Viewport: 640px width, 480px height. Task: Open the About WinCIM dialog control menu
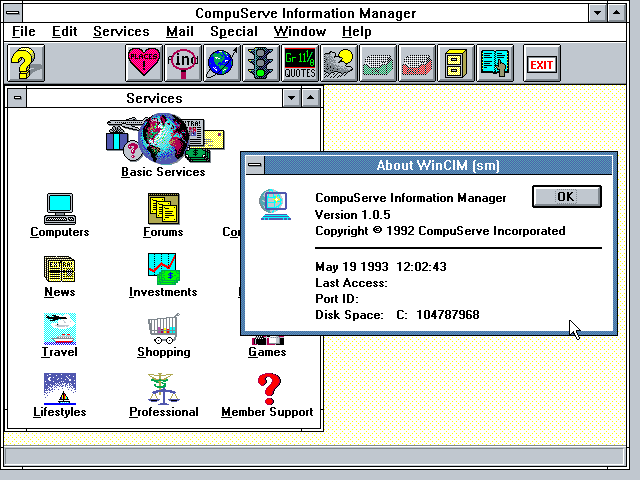coord(255,165)
